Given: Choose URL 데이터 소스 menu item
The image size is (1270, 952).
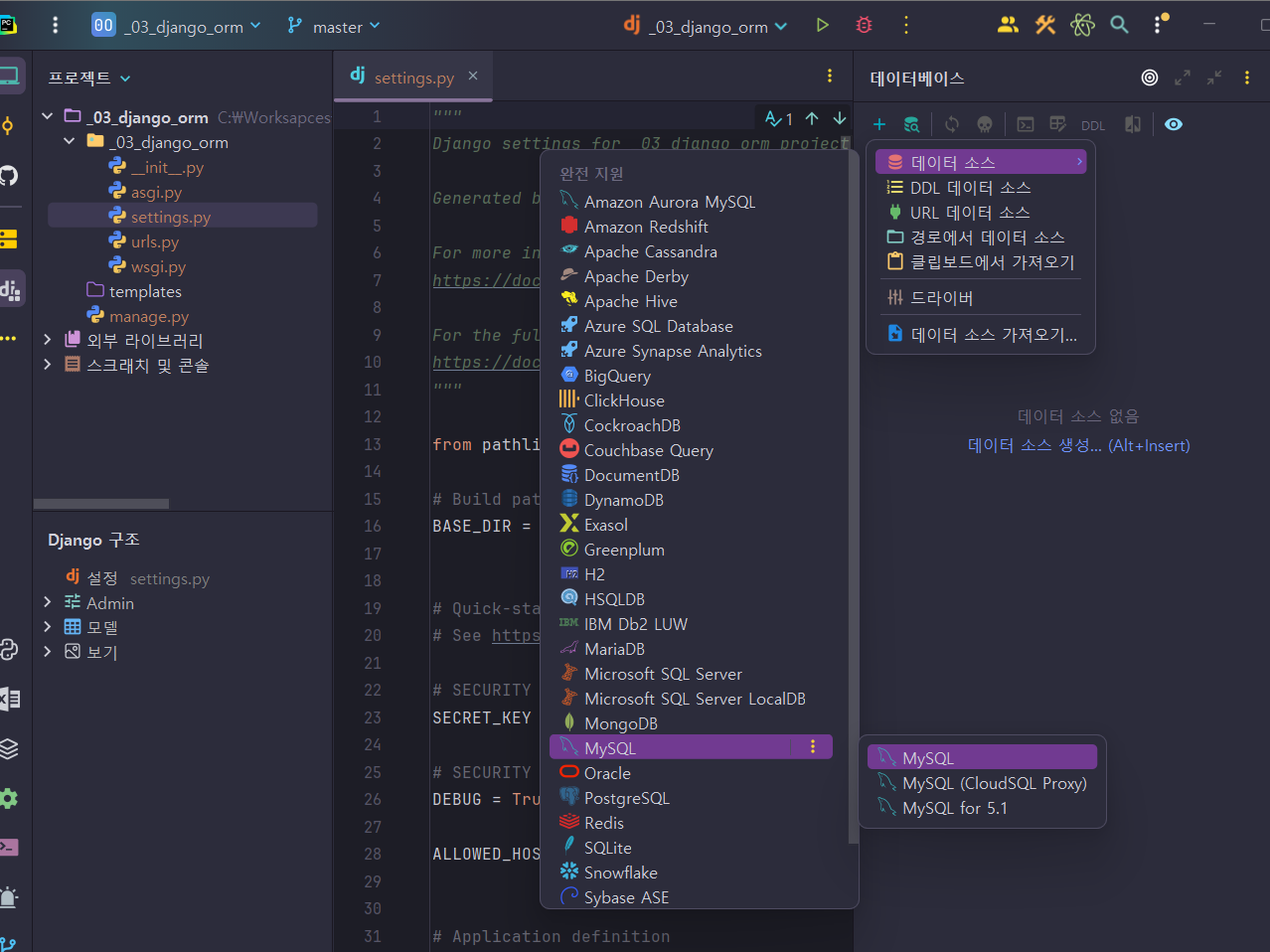Looking at the screenshot, I should (x=981, y=212).
